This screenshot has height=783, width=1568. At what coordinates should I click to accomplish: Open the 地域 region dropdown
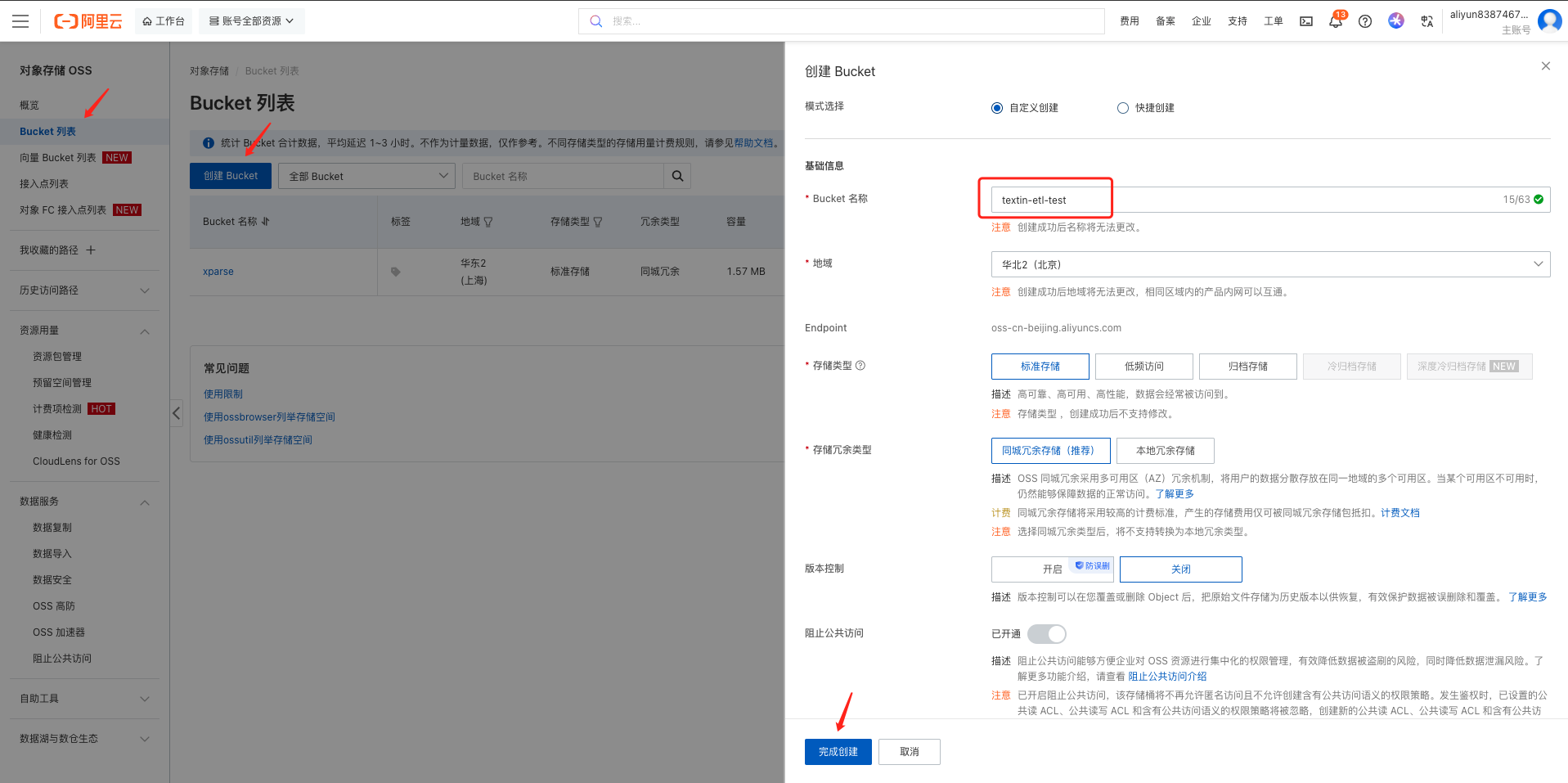tap(1269, 264)
